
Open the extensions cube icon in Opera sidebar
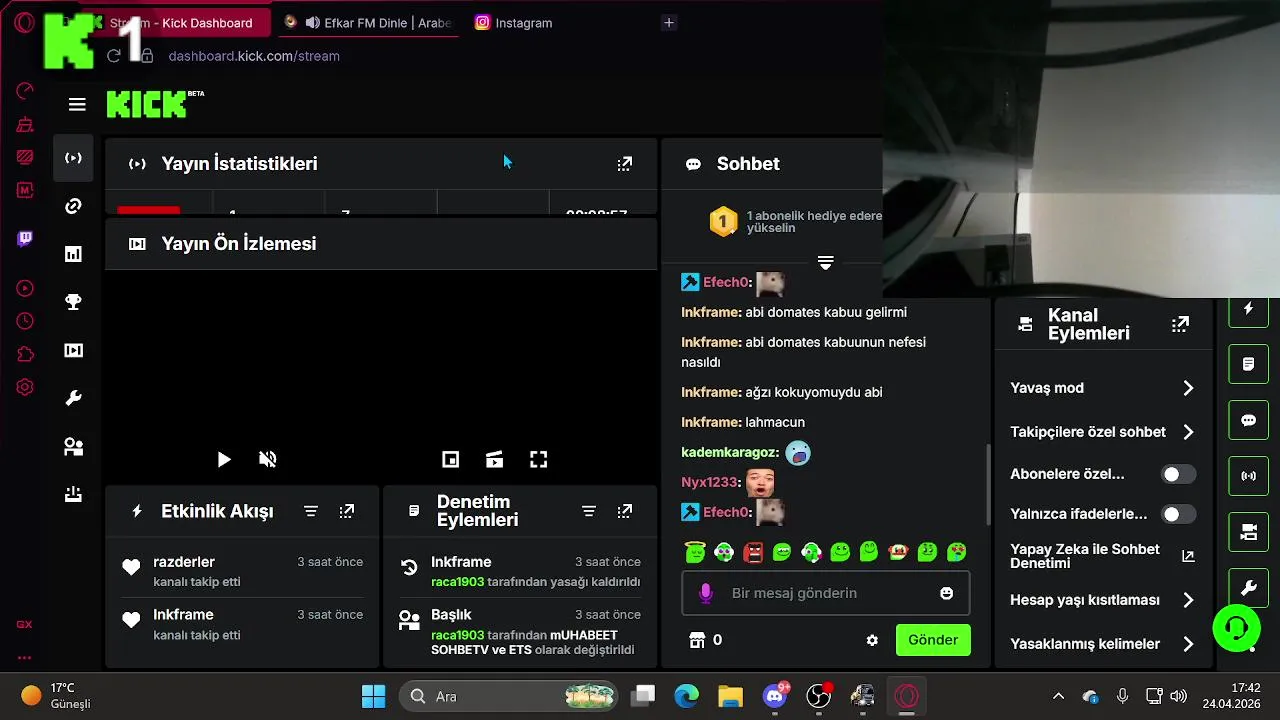point(25,354)
